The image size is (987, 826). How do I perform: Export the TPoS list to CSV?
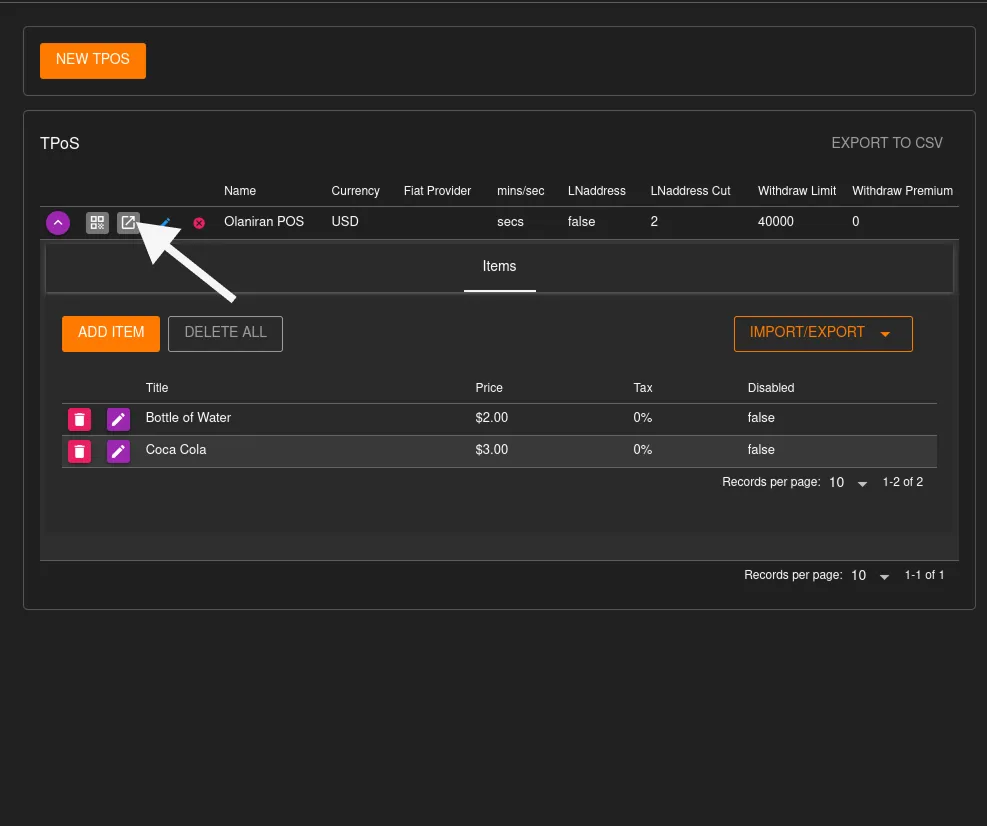point(886,143)
